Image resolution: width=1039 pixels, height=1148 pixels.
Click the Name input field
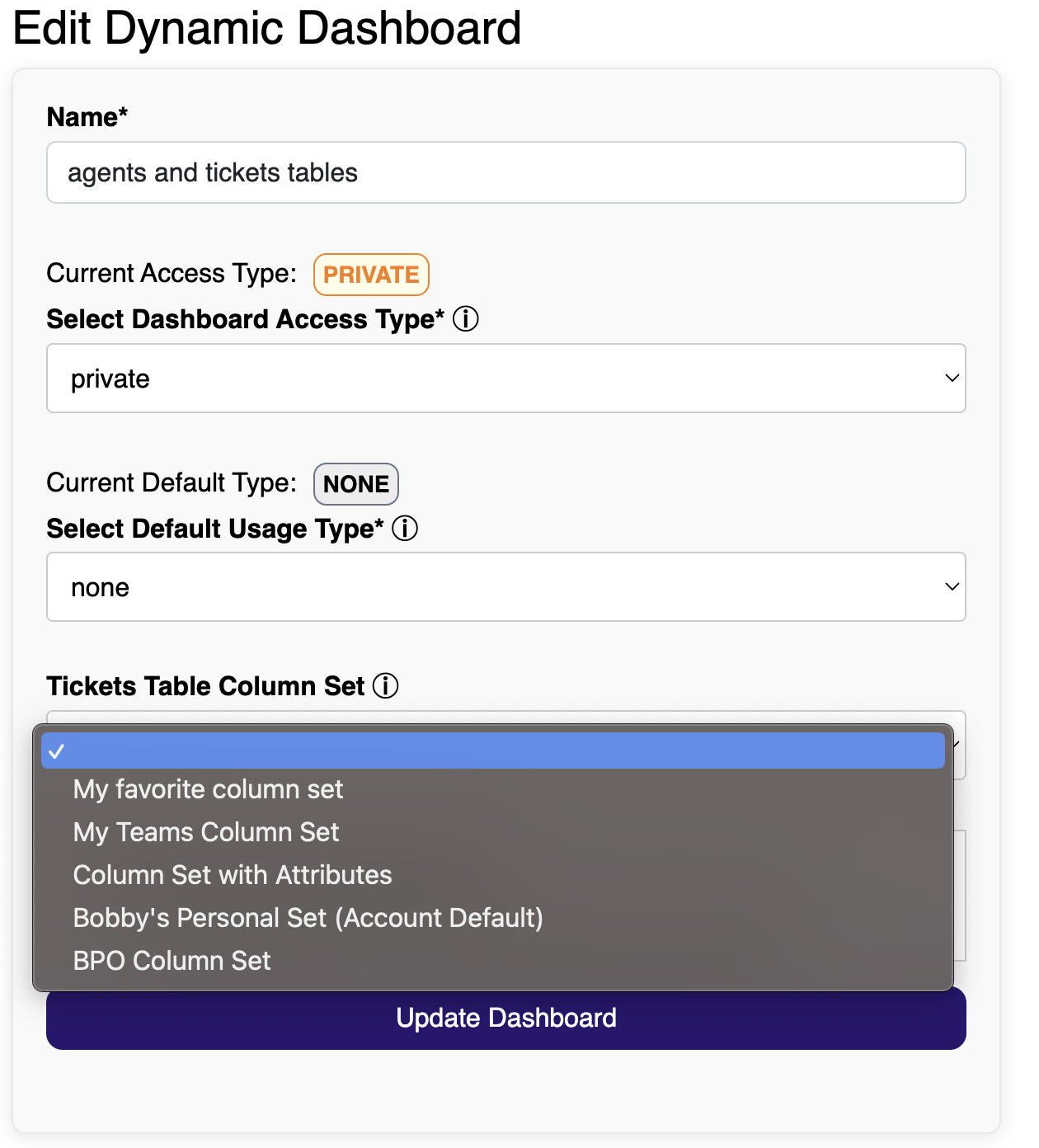tap(506, 172)
